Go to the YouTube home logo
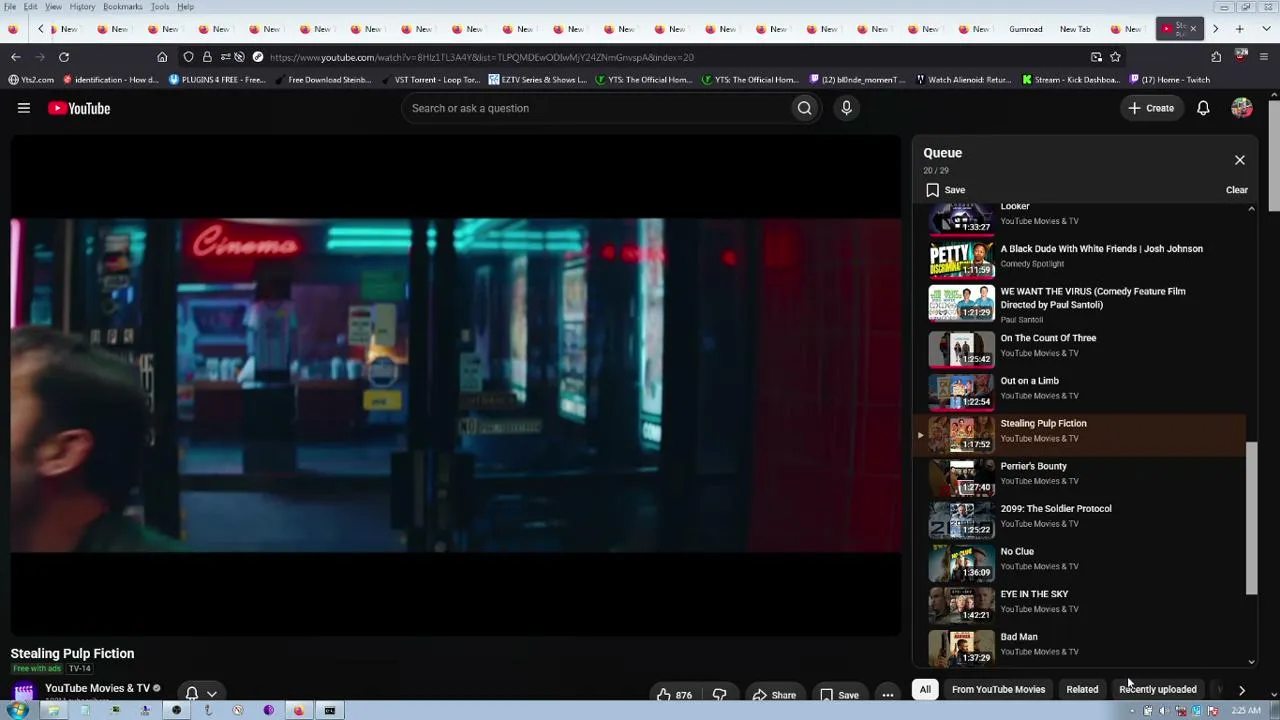1280x720 pixels. (x=79, y=108)
